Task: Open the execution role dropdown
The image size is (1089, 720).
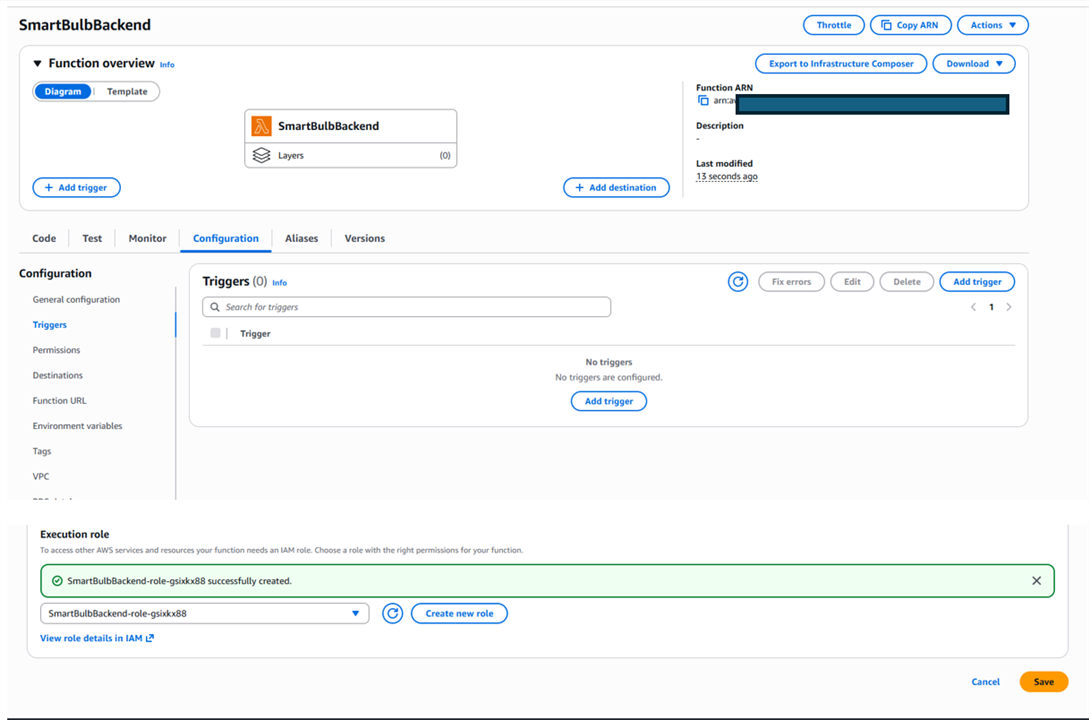Action: pyautogui.click(x=204, y=614)
